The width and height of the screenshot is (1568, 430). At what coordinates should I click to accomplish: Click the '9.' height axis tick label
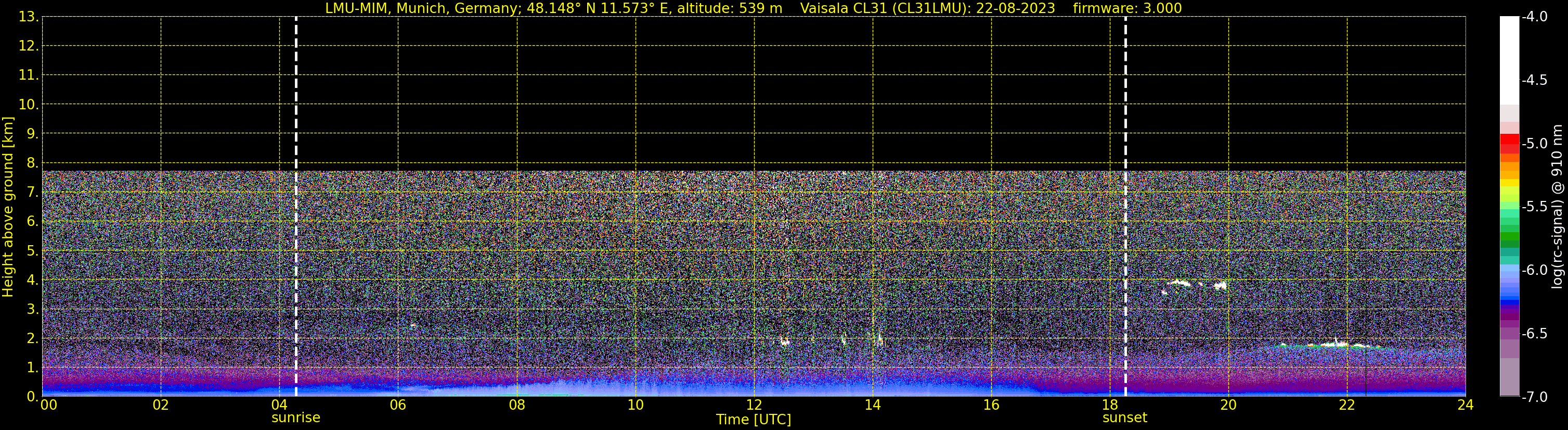[x=32, y=134]
